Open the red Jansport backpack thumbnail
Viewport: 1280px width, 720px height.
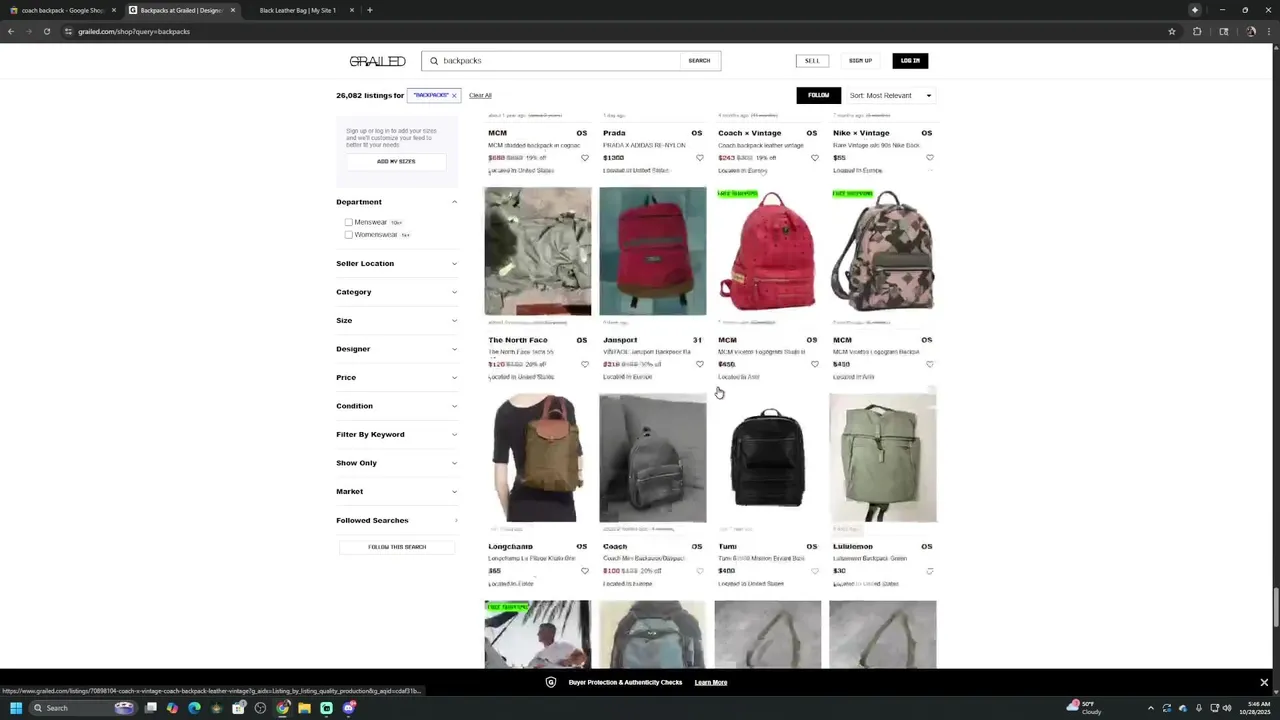pyautogui.click(x=653, y=251)
